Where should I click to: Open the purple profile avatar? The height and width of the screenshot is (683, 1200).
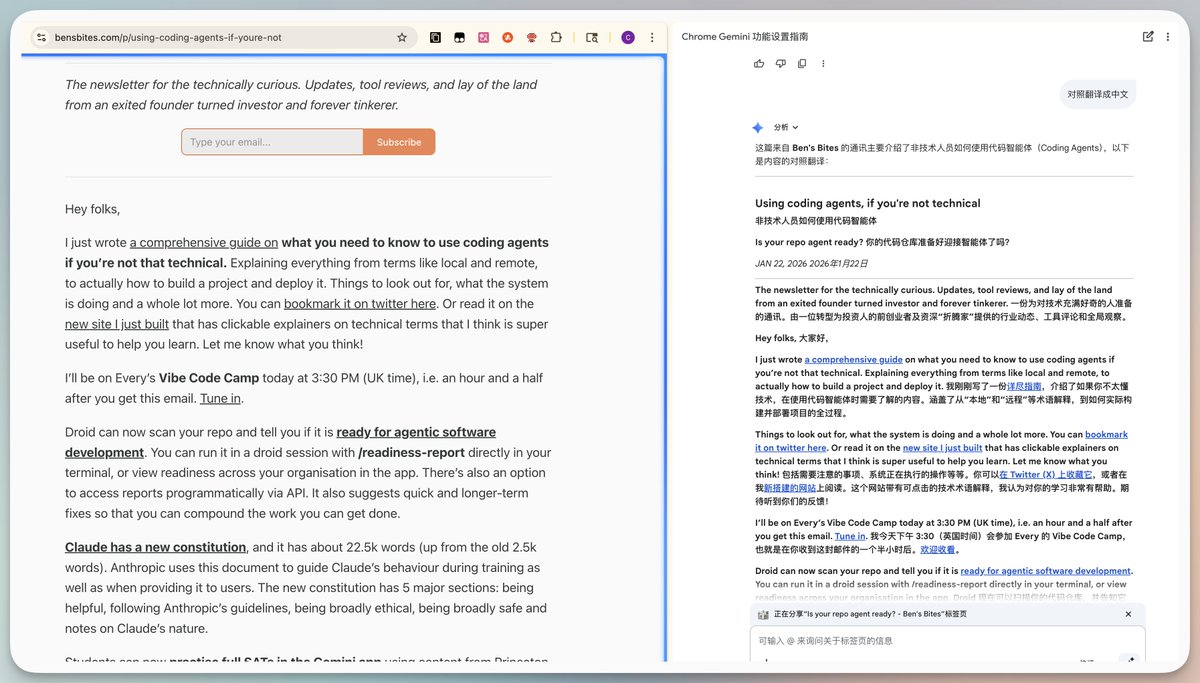point(628,38)
